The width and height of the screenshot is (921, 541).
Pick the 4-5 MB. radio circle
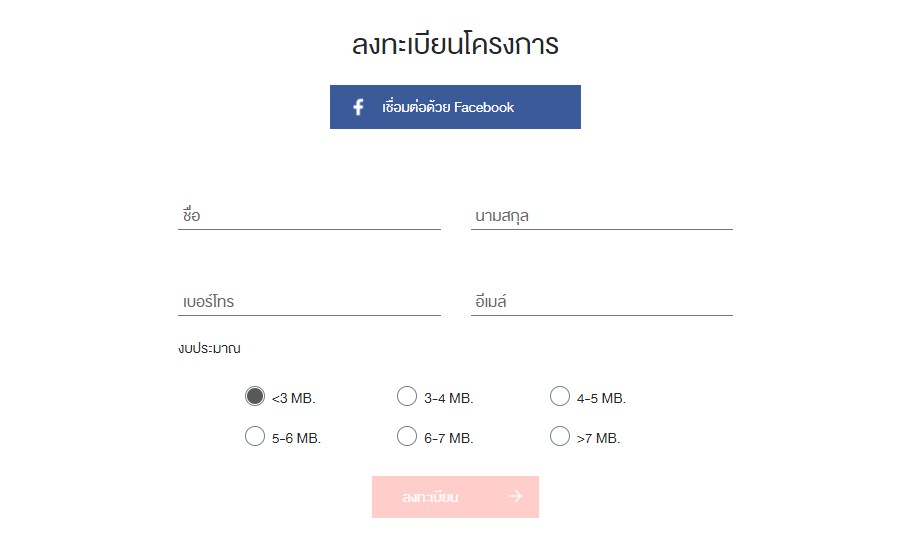pyautogui.click(x=560, y=396)
